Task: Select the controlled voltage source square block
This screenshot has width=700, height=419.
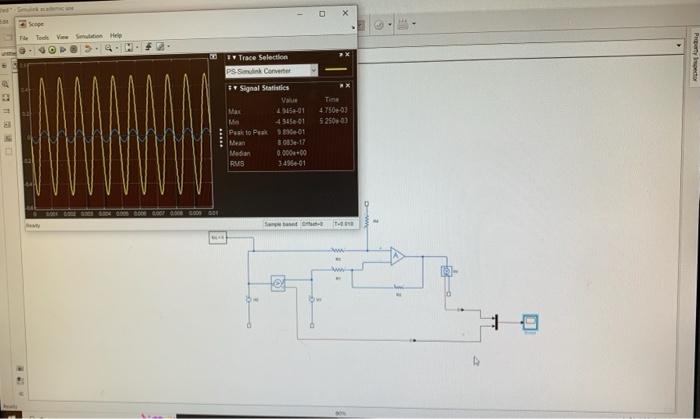Action: coord(278,283)
